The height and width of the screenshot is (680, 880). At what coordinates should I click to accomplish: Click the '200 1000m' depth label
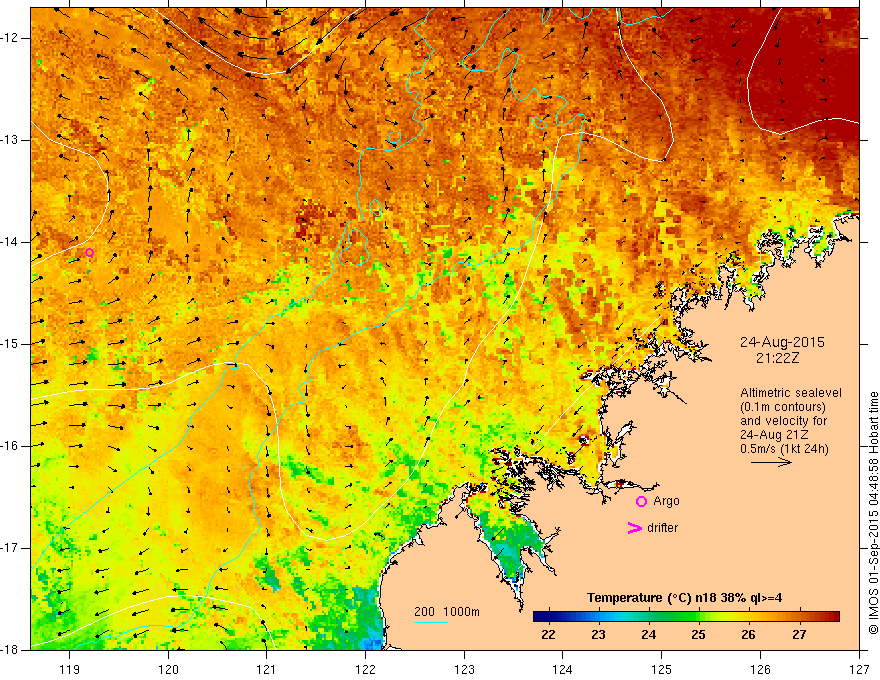tap(447, 612)
